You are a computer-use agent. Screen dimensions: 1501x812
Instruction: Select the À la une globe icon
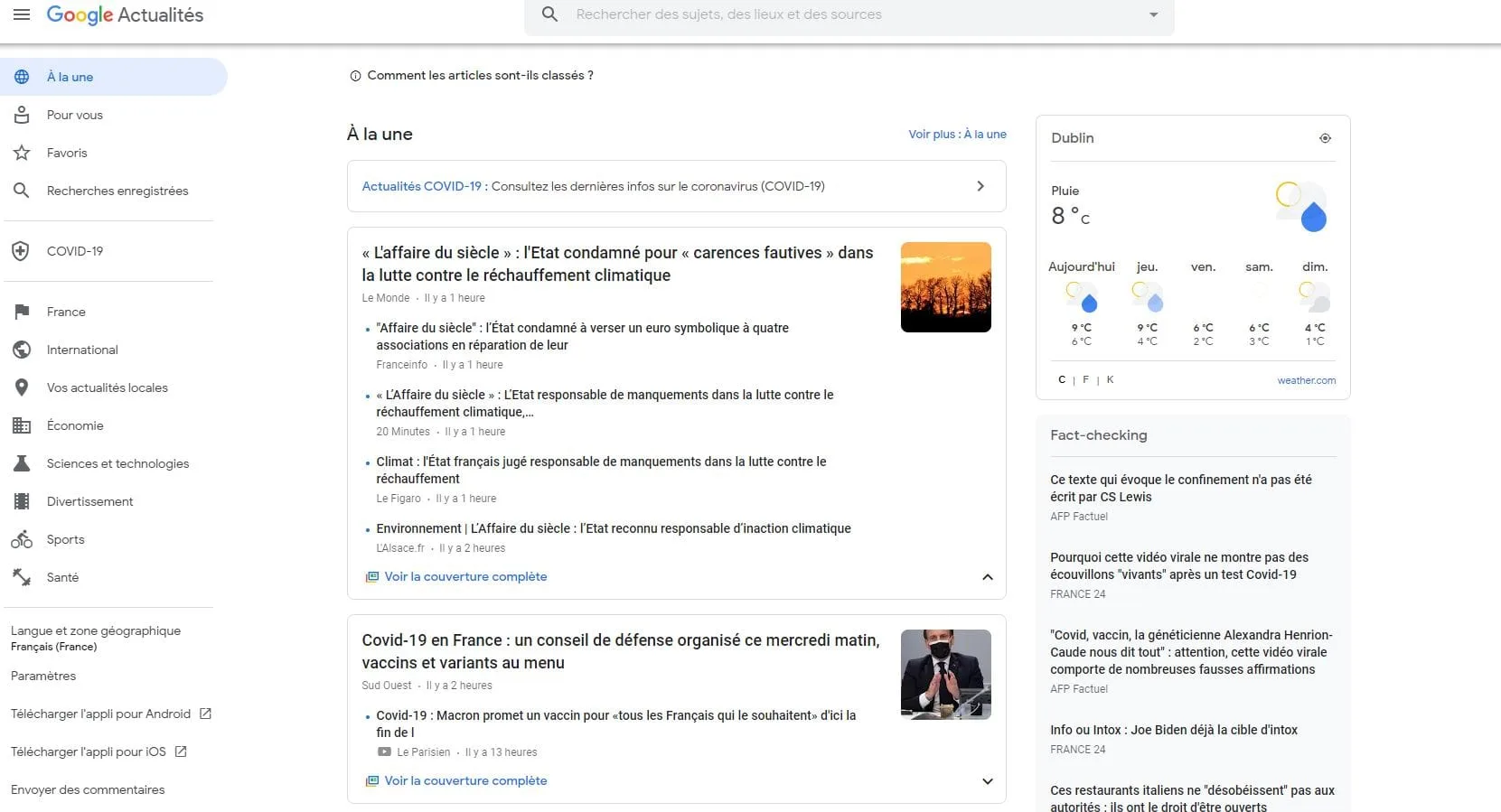[x=22, y=77]
